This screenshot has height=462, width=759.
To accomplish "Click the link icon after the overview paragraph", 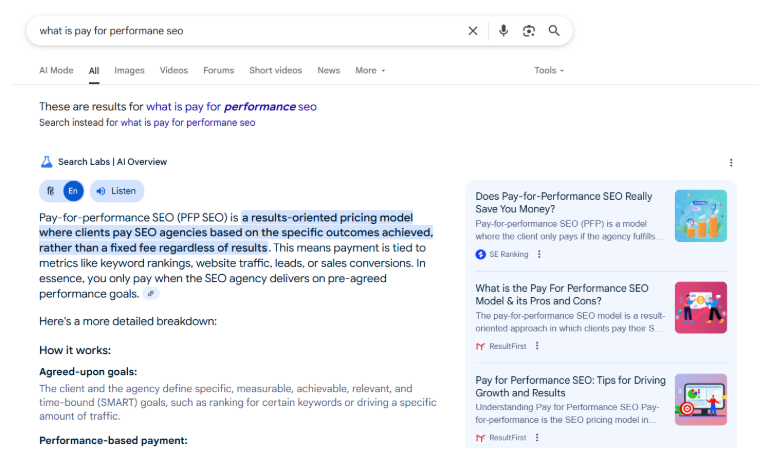I will (151, 294).
